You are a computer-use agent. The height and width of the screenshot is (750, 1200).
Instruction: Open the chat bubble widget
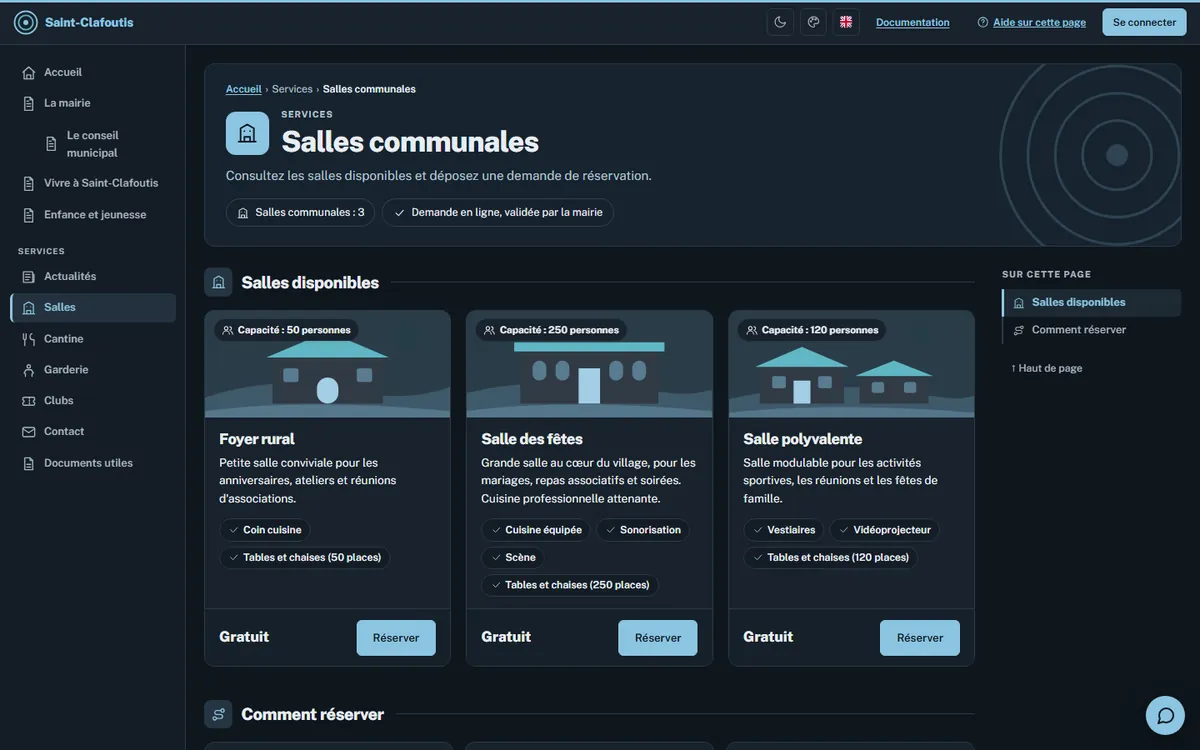[x=1165, y=716]
